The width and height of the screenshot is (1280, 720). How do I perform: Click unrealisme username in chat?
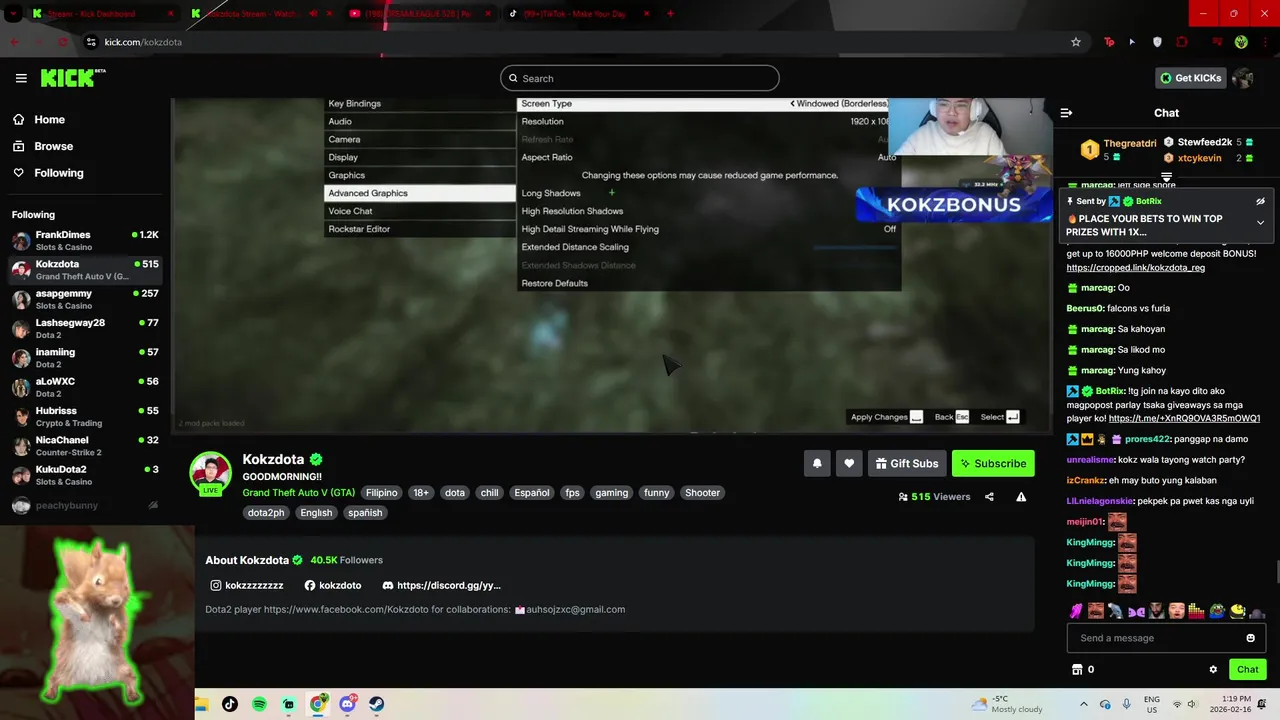pos(1090,460)
